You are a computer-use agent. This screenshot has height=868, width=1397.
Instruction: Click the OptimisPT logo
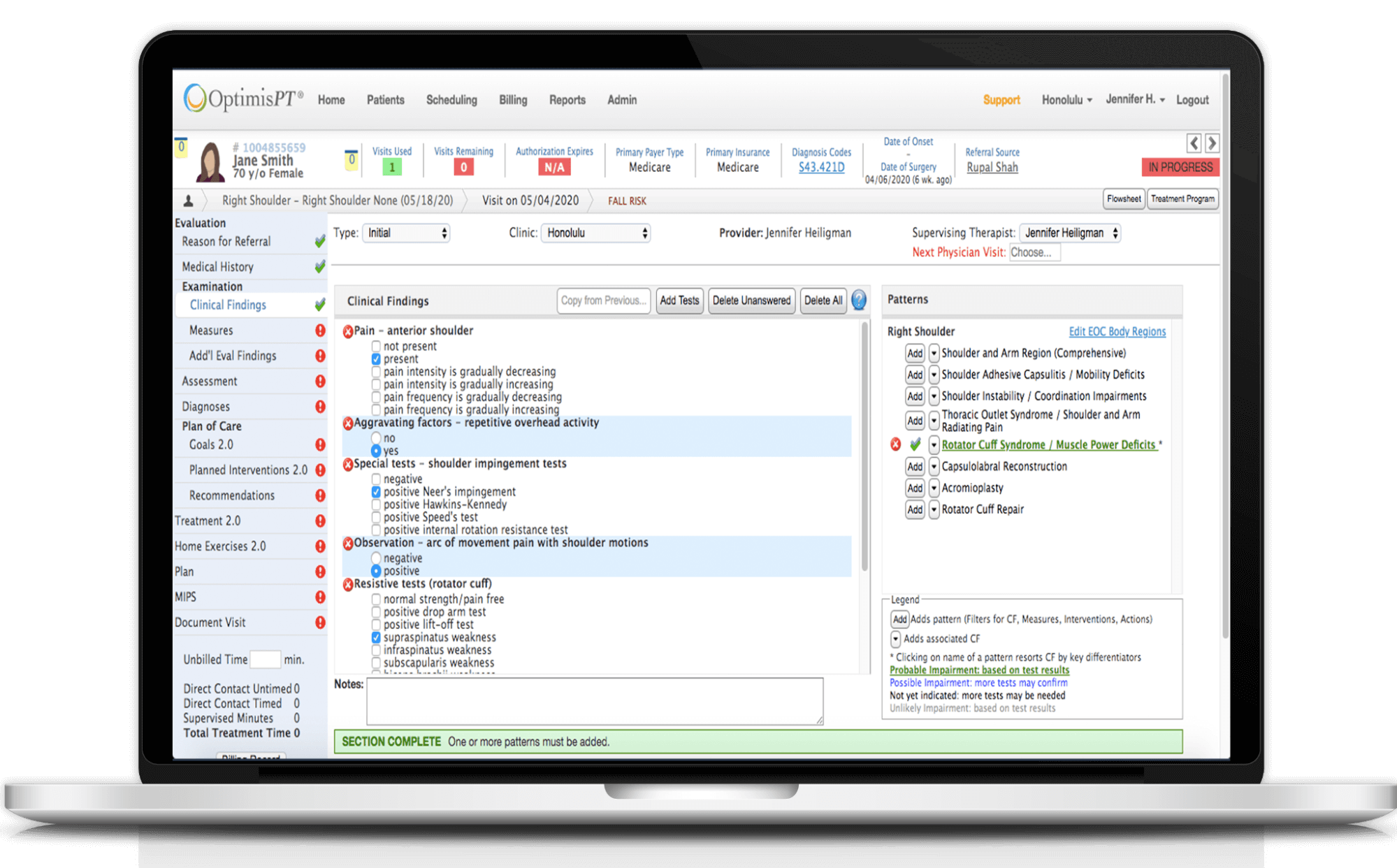tap(243, 99)
